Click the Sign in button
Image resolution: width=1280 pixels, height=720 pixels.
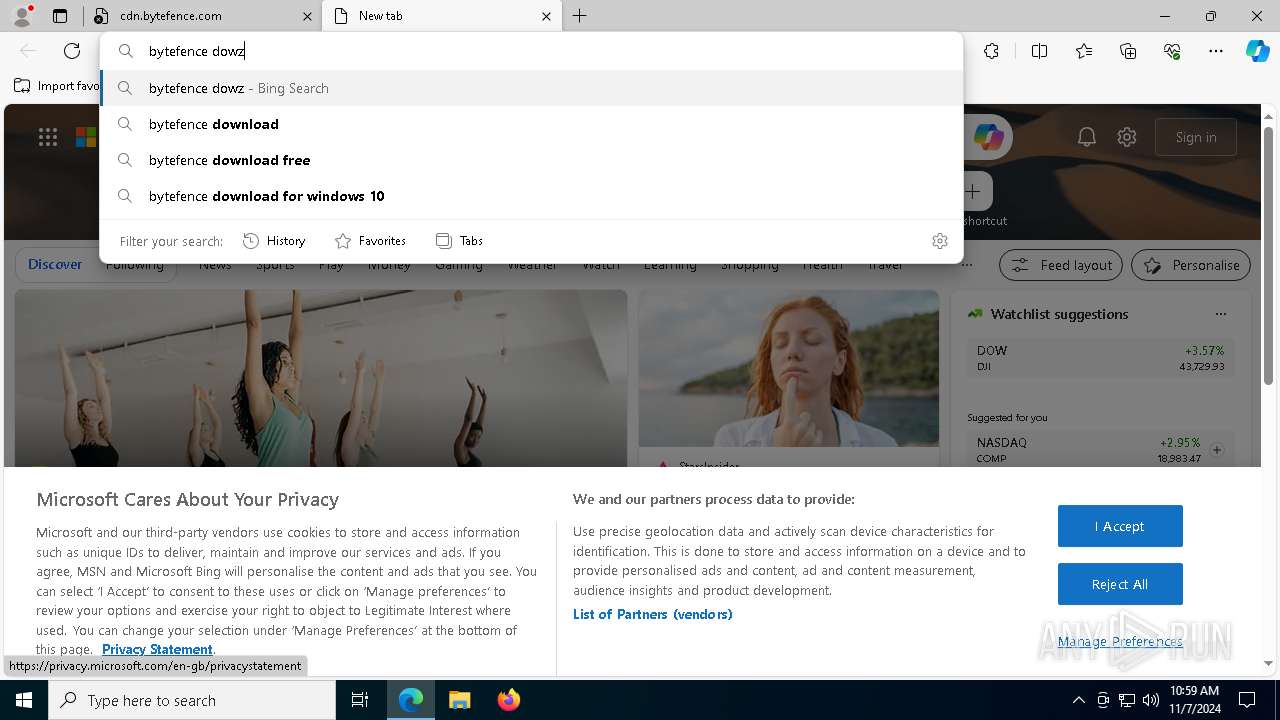(x=1196, y=137)
